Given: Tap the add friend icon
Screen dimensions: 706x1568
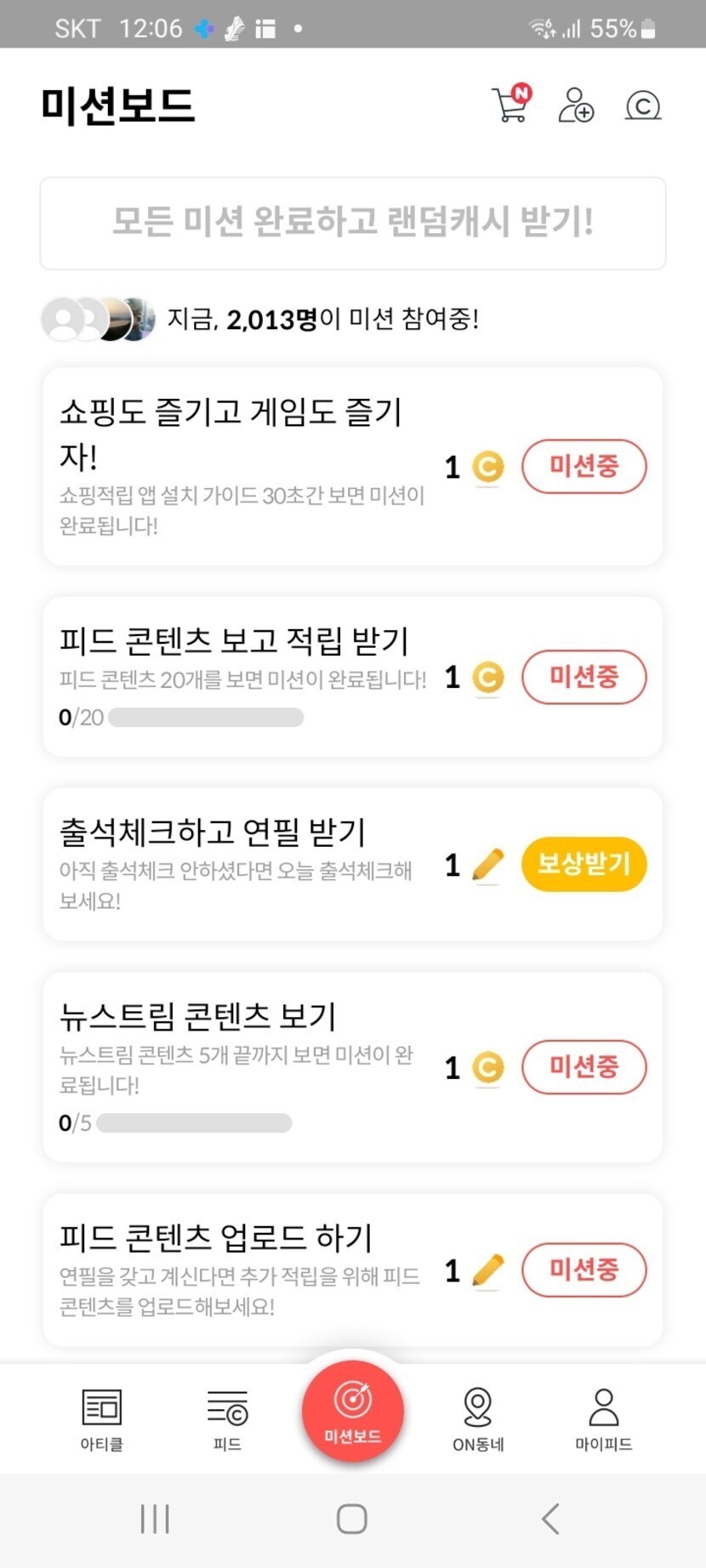Looking at the screenshot, I should point(576,105).
